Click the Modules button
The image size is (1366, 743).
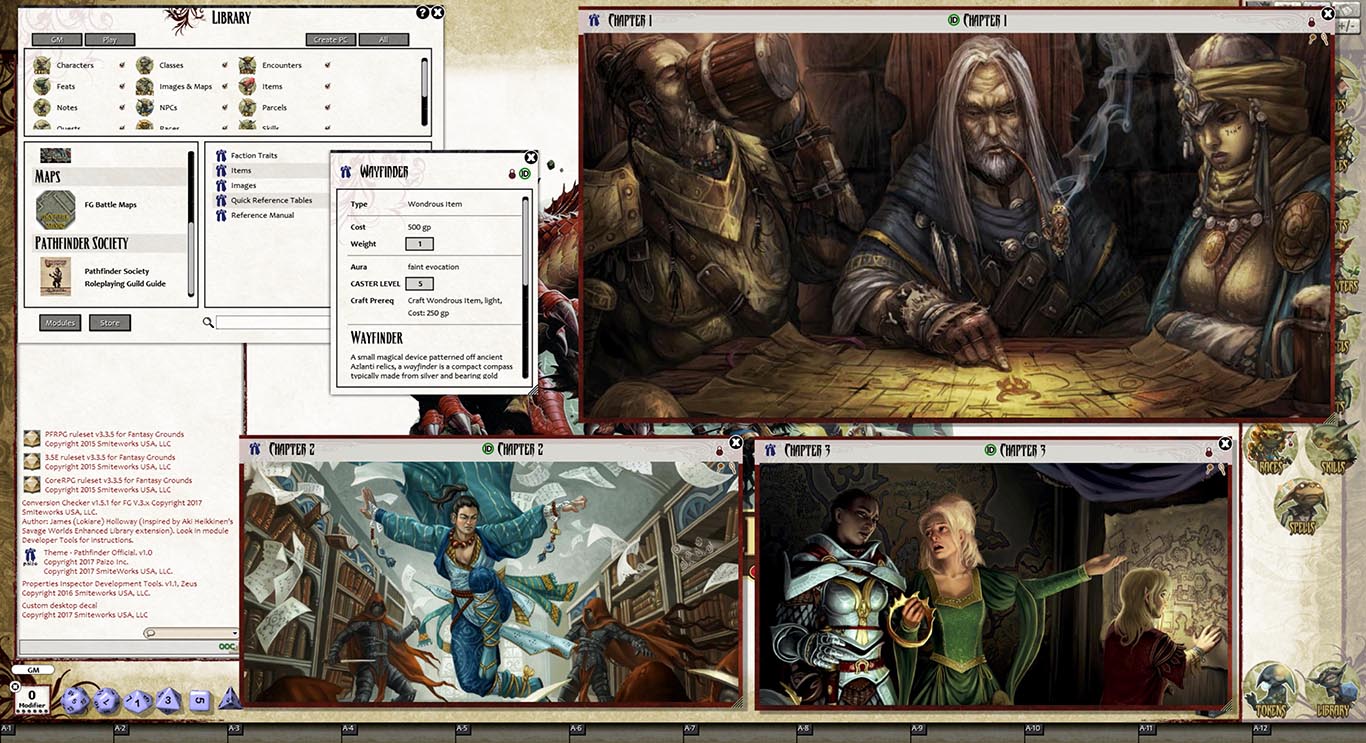tap(60, 323)
